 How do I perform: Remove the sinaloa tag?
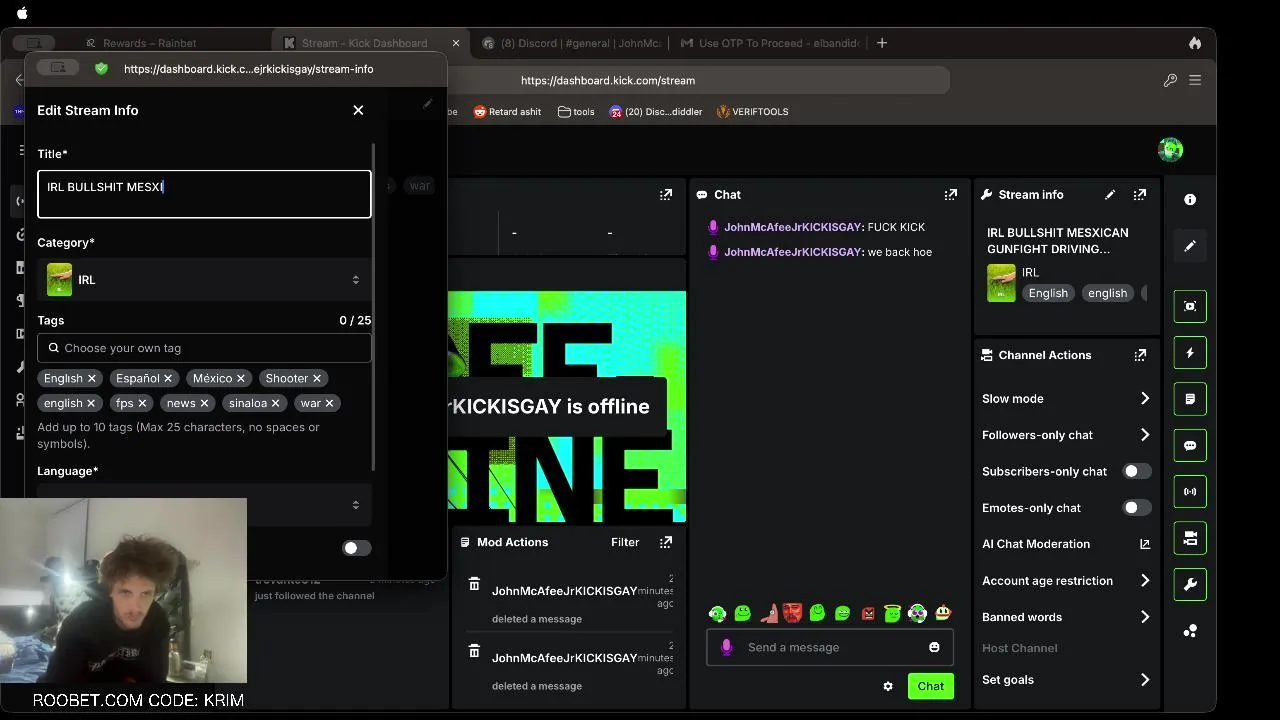point(276,403)
